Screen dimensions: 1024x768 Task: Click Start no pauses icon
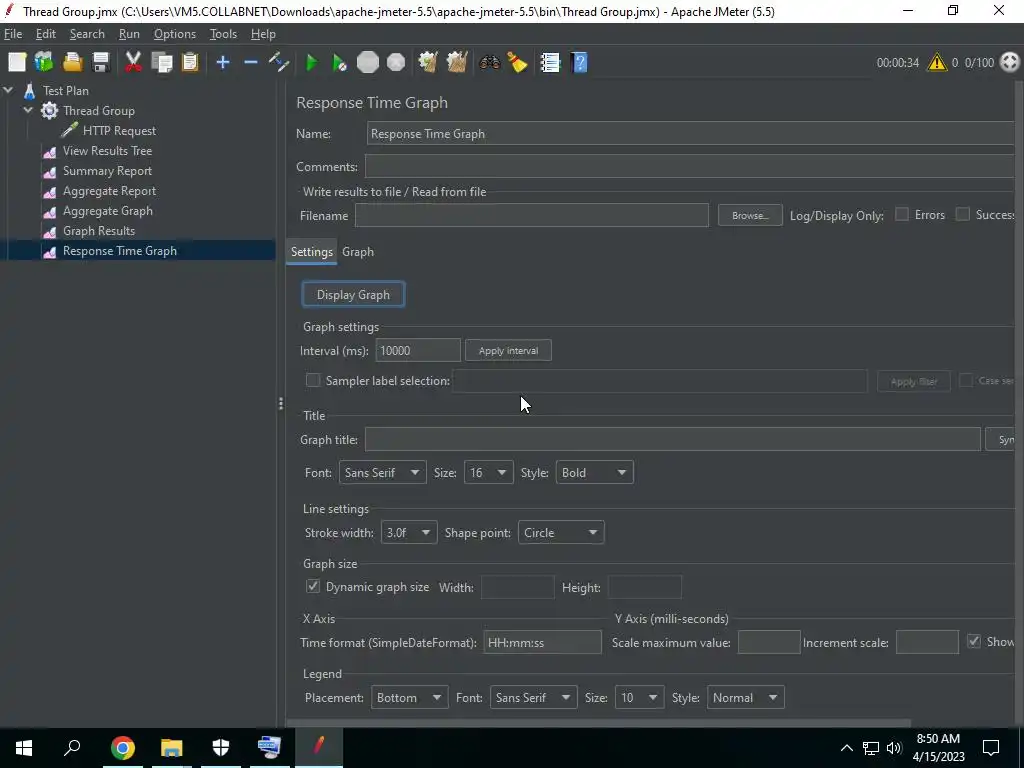(339, 63)
